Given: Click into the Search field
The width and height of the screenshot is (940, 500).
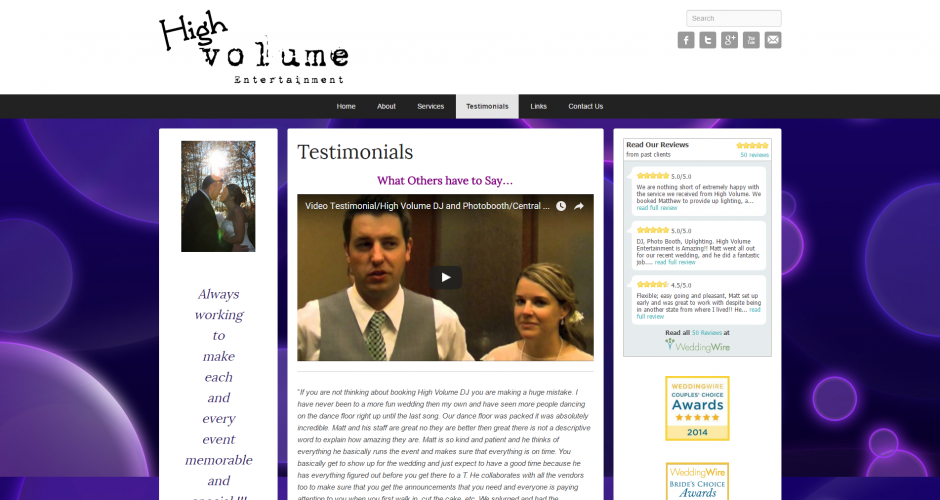Looking at the screenshot, I should click(x=733, y=18).
